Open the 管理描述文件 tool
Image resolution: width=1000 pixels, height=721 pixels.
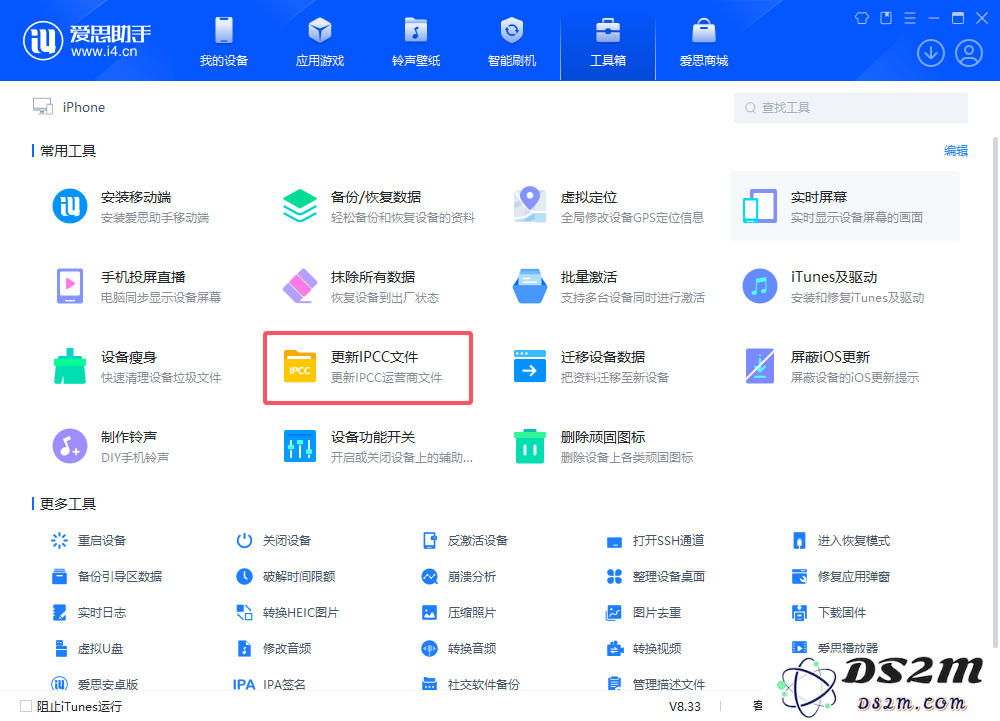pos(656,684)
